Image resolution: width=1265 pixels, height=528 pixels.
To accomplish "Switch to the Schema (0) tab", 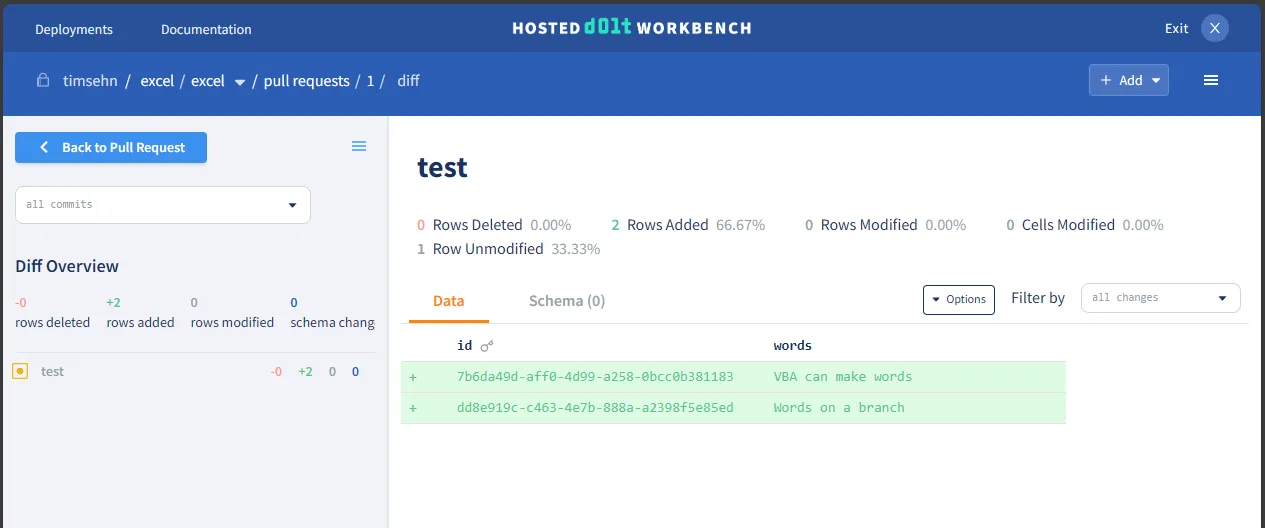I will pos(566,301).
